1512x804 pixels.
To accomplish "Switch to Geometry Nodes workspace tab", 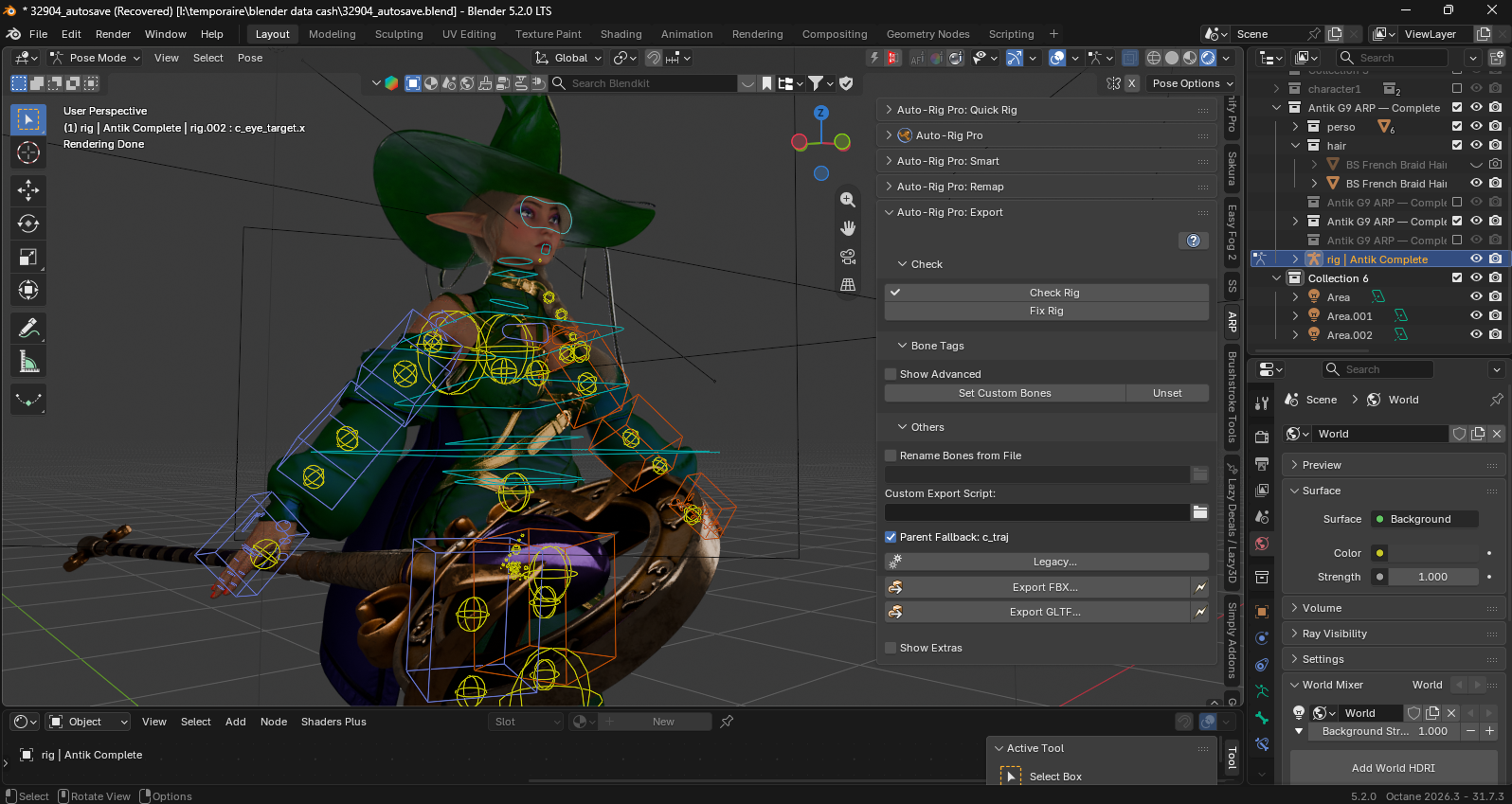I will (927, 34).
